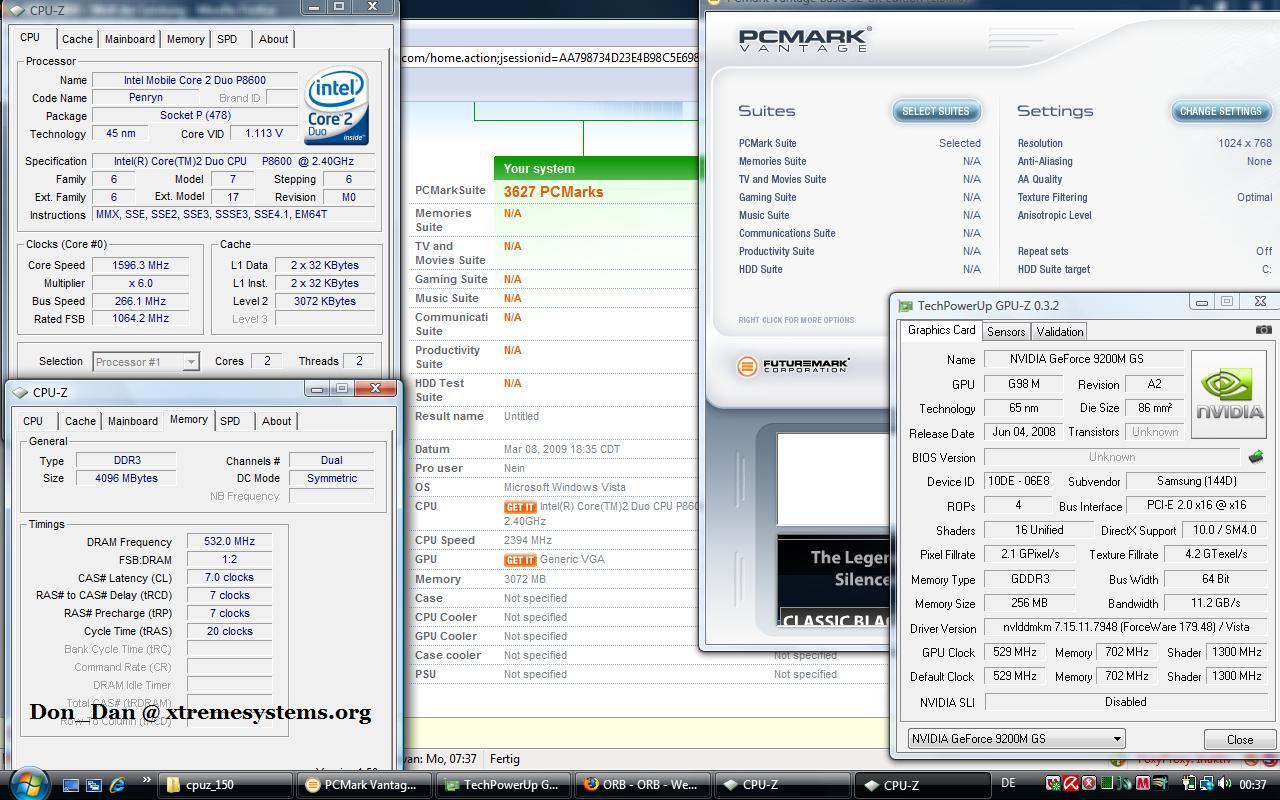Click the lower CPU-Z Memory window title icon
The height and width of the screenshot is (800, 1280).
(20, 393)
